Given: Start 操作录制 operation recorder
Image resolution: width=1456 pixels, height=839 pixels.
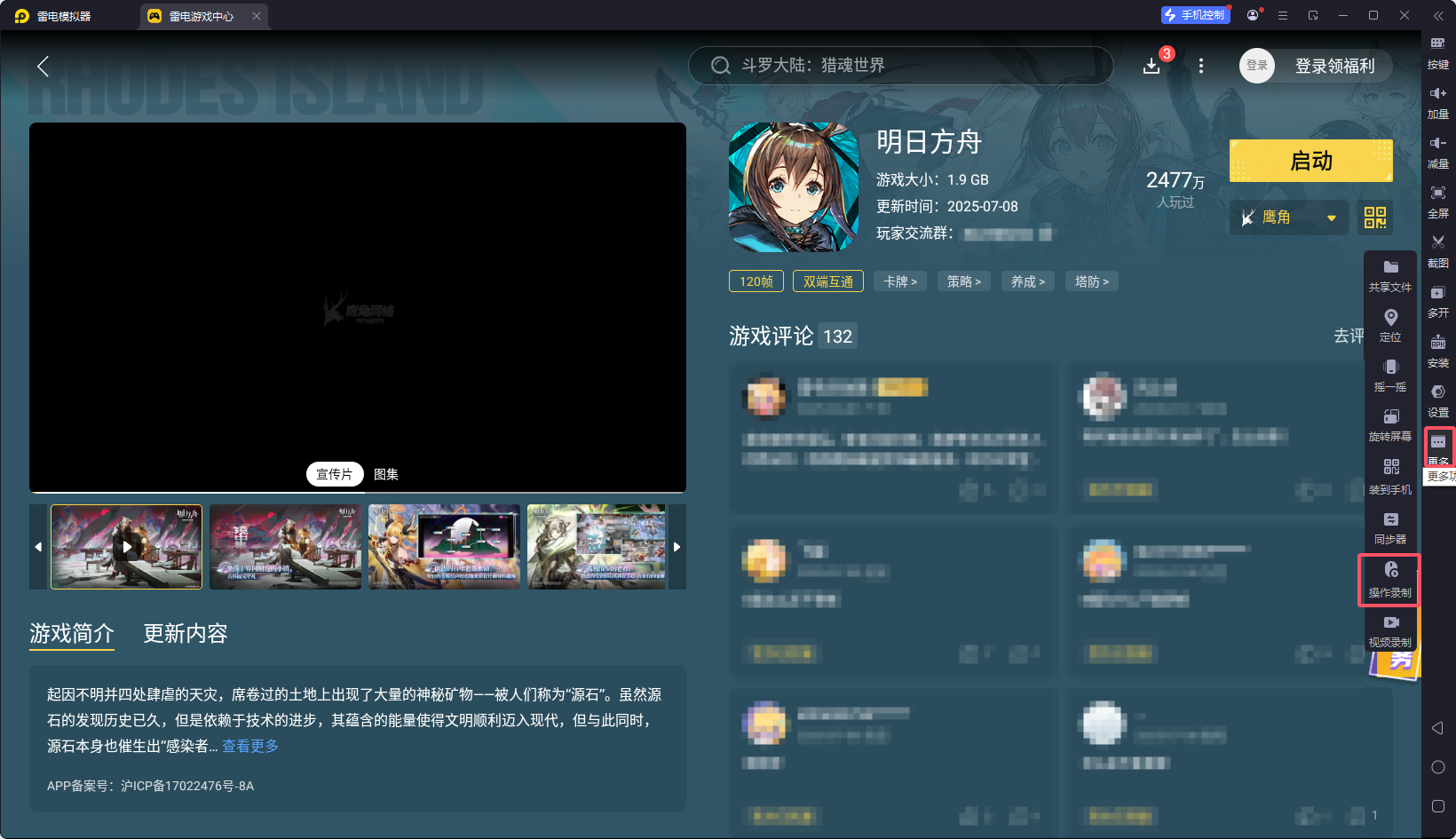Looking at the screenshot, I should pyautogui.click(x=1390, y=580).
